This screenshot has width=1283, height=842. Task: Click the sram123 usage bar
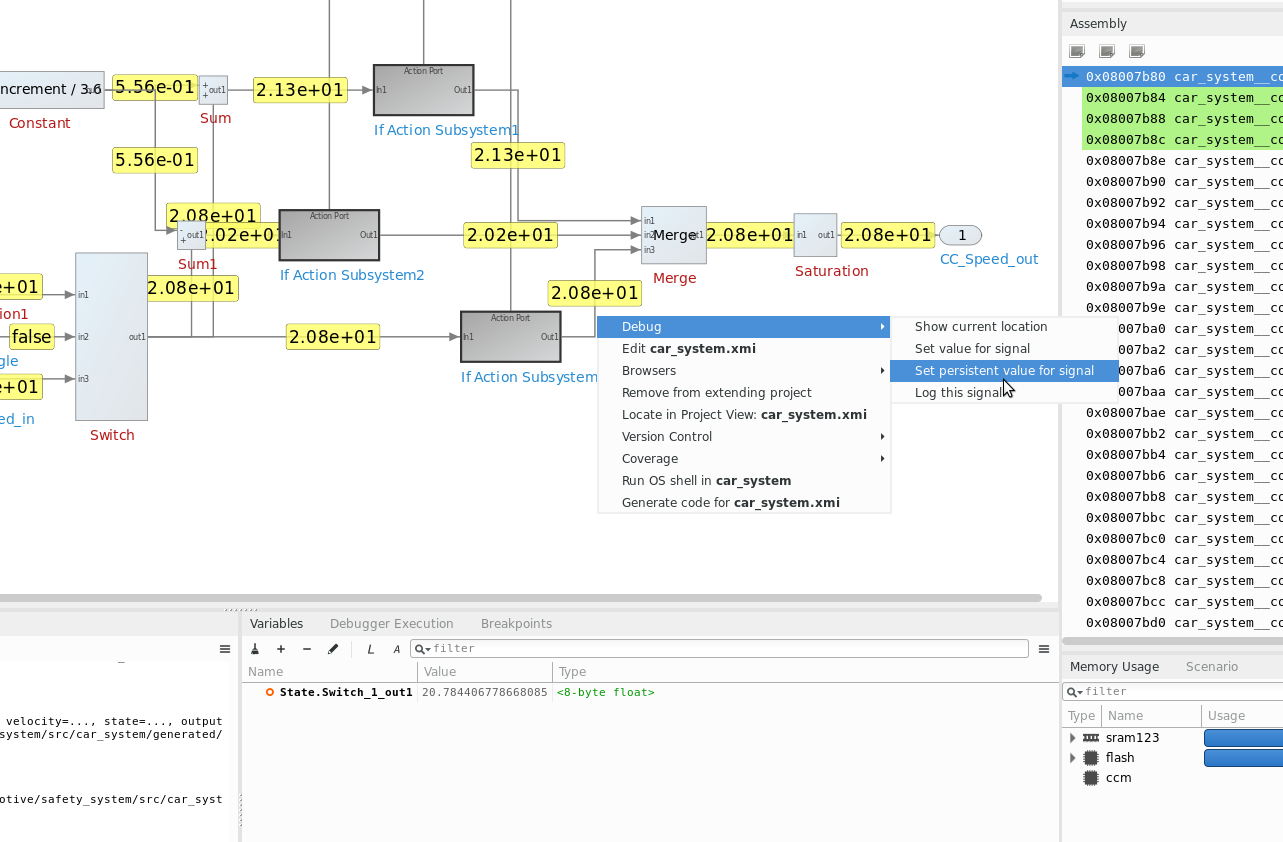coord(1243,738)
